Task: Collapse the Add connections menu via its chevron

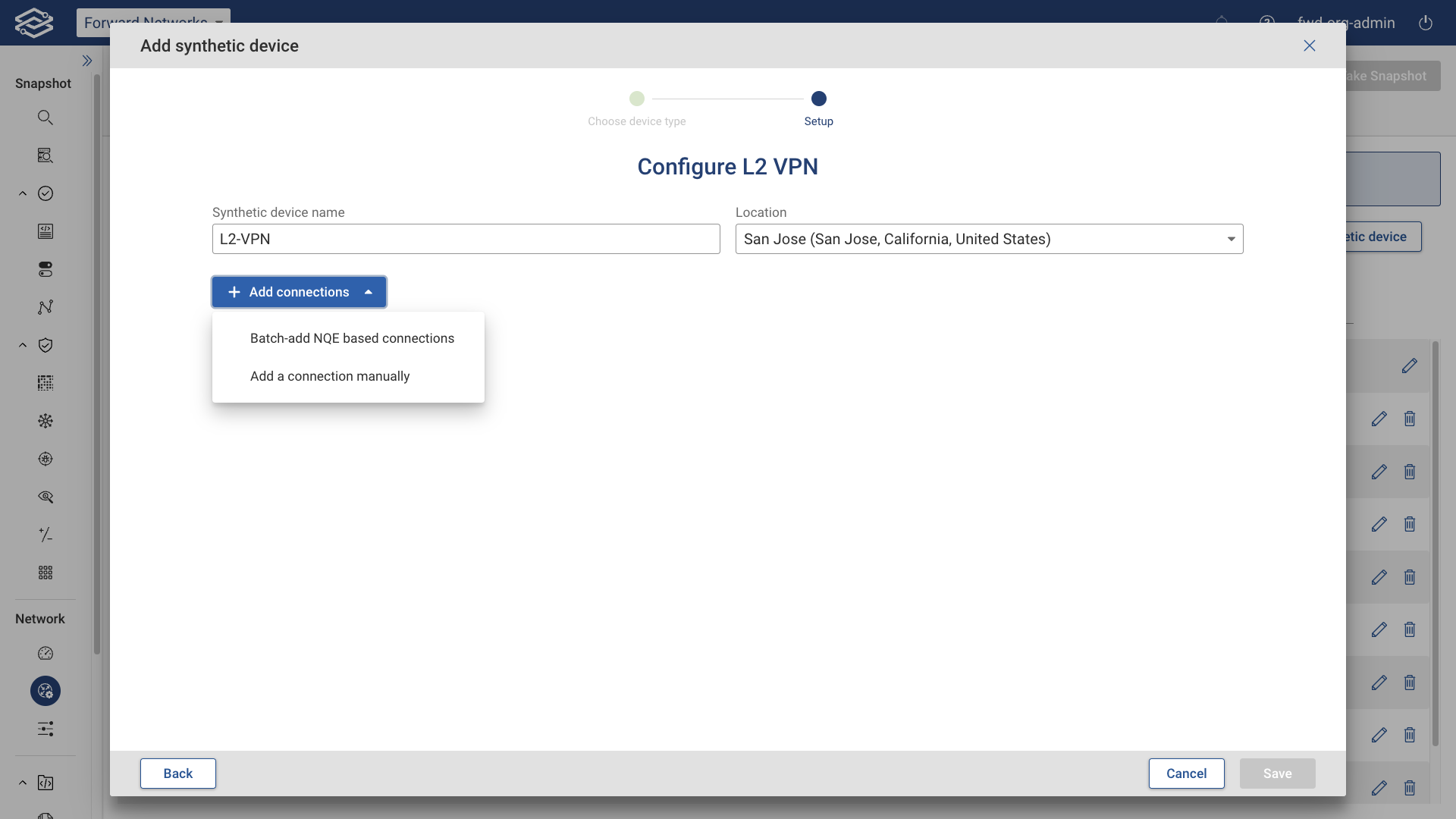Action: [368, 292]
